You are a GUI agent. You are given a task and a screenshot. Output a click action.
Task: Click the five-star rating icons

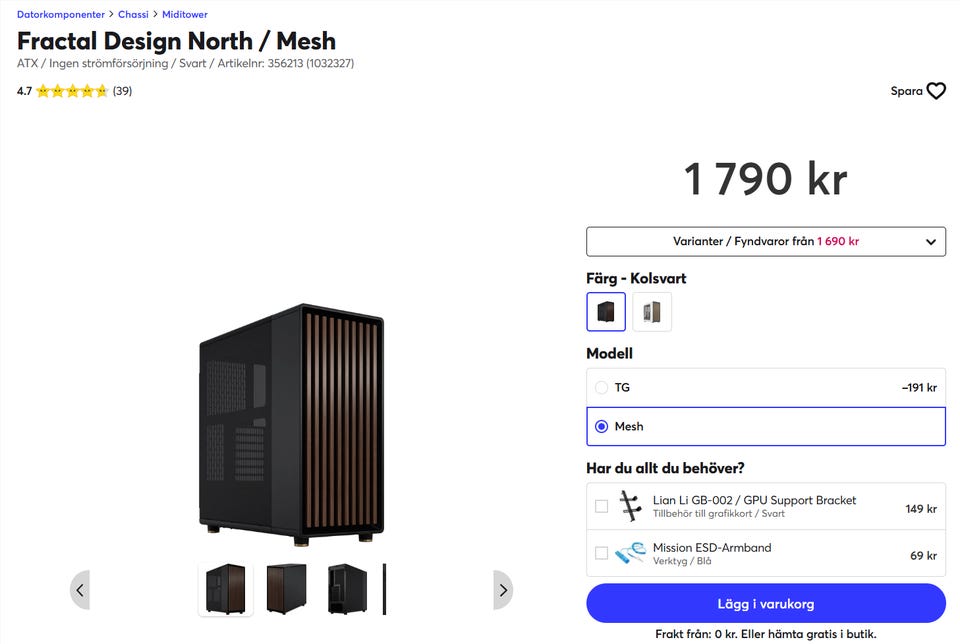[72, 91]
